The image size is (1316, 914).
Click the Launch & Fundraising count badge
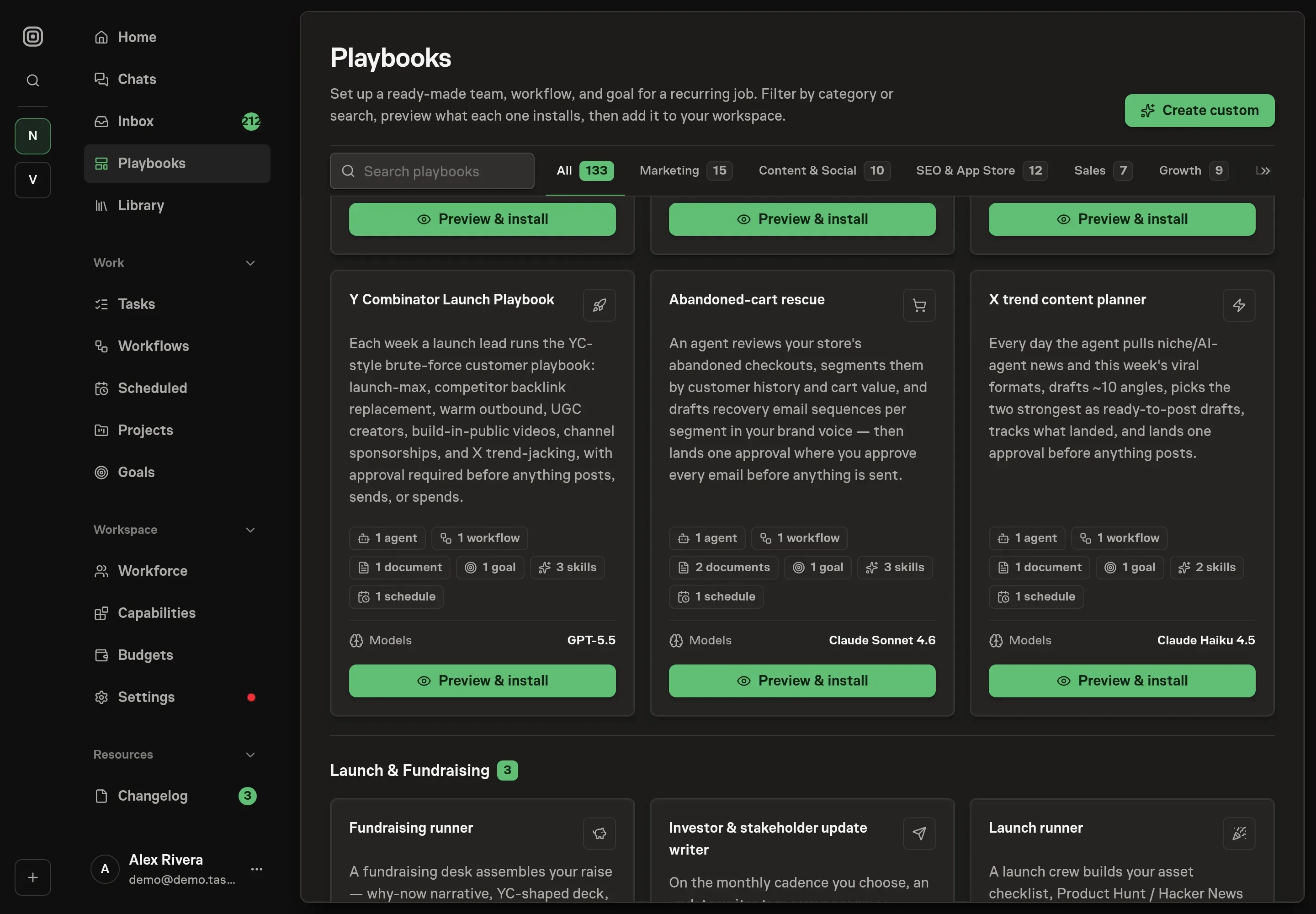[x=507, y=770]
